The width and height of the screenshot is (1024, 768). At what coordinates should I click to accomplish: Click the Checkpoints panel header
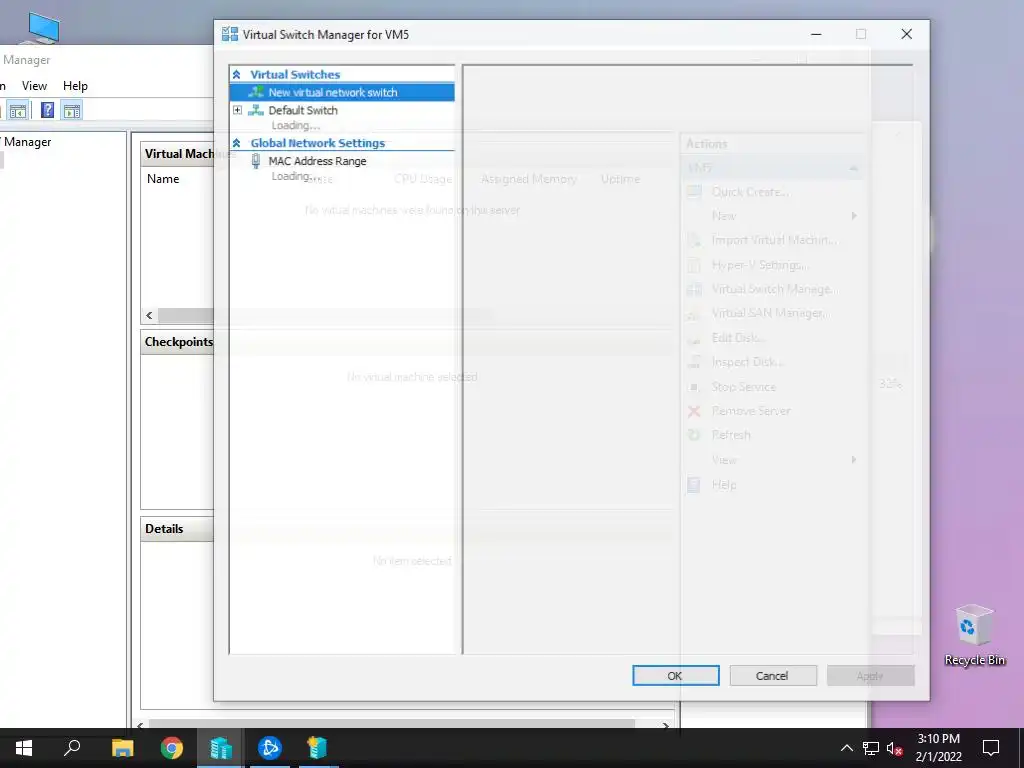click(x=178, y=342)
